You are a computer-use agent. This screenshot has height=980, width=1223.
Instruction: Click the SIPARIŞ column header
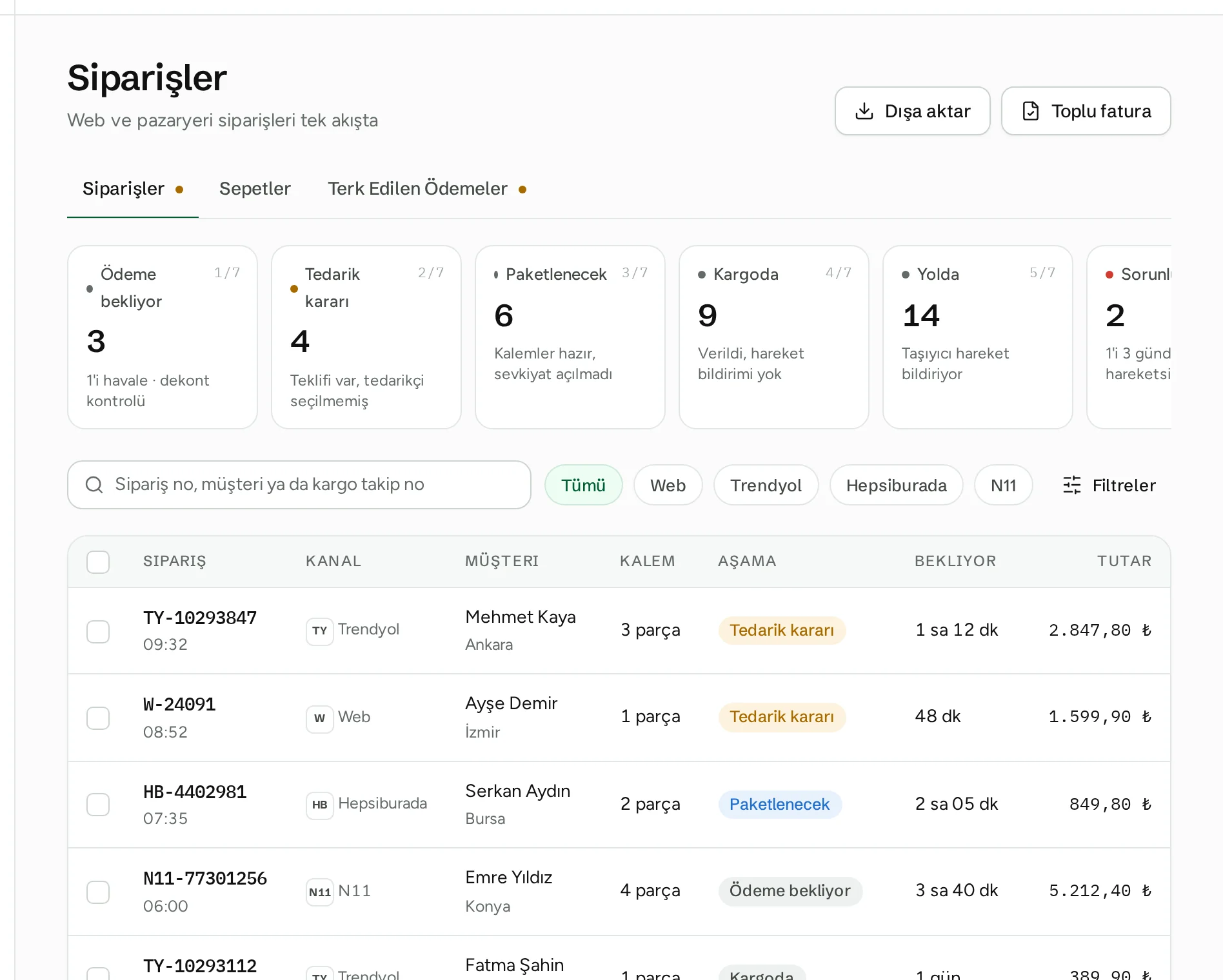174,562
